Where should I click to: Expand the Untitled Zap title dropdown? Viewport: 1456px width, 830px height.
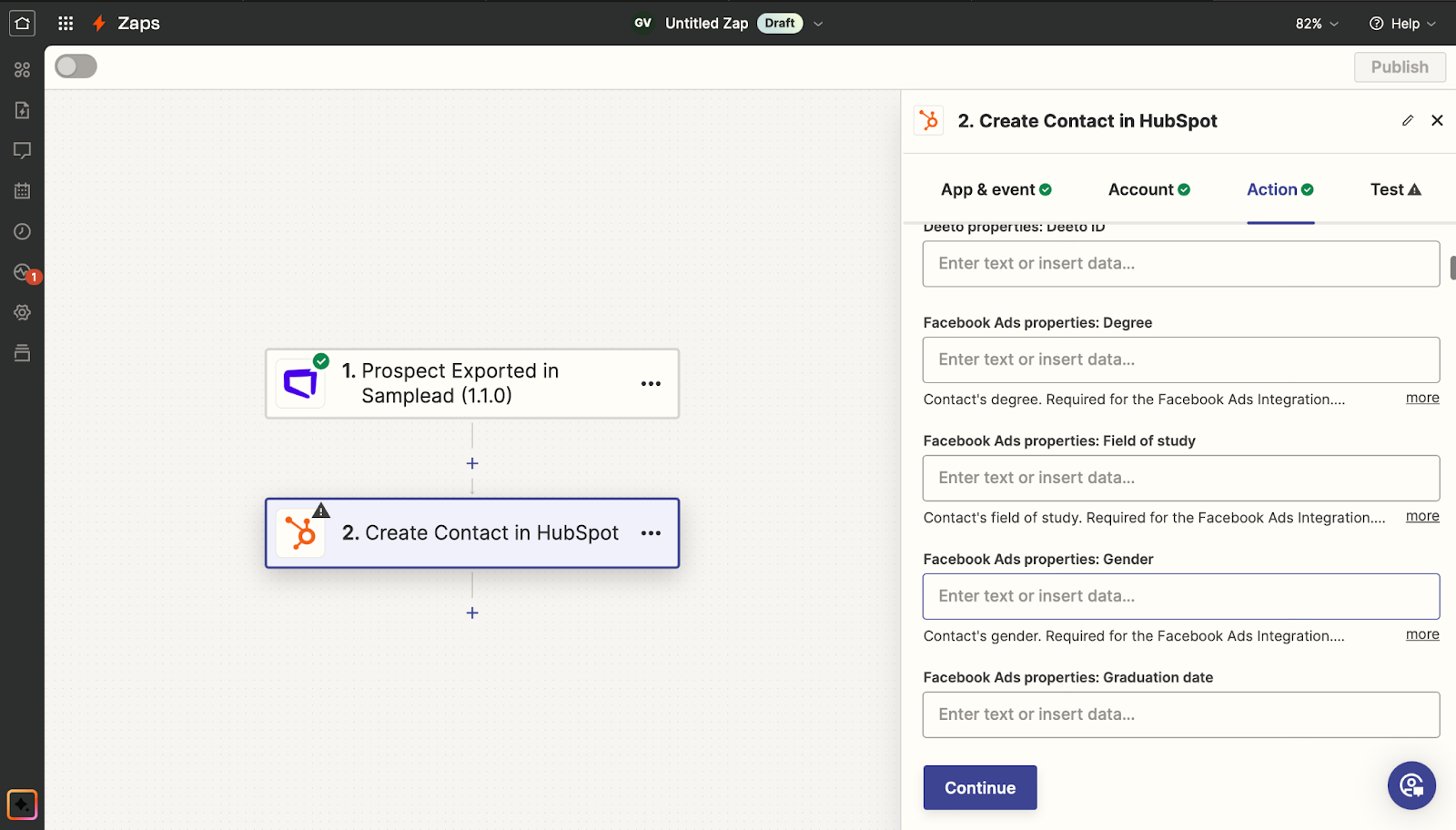817,24
